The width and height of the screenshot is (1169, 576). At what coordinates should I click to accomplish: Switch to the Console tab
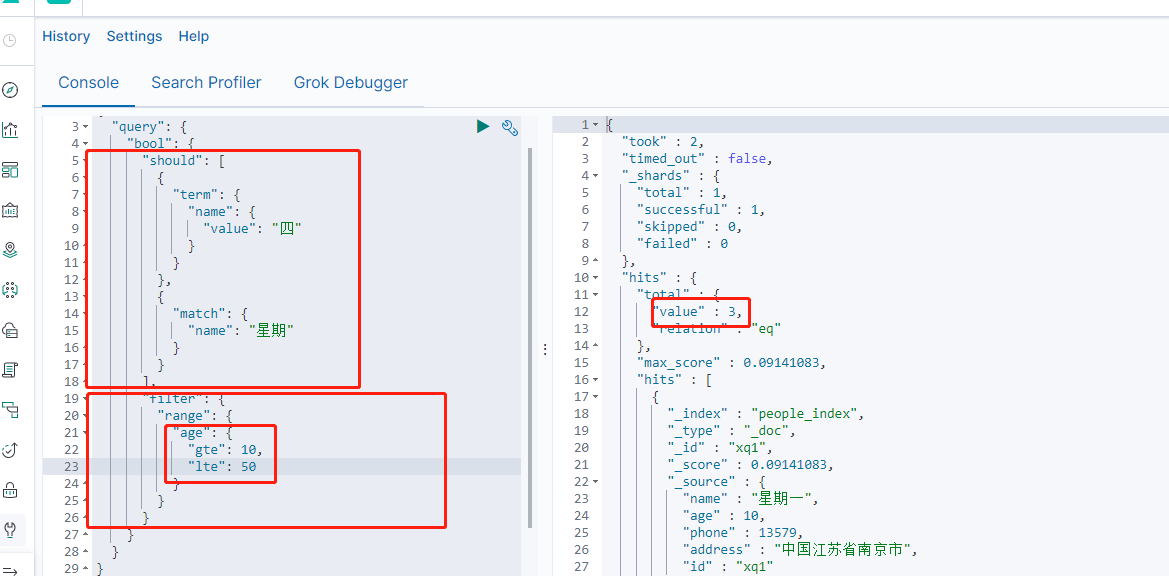(89, 82)
